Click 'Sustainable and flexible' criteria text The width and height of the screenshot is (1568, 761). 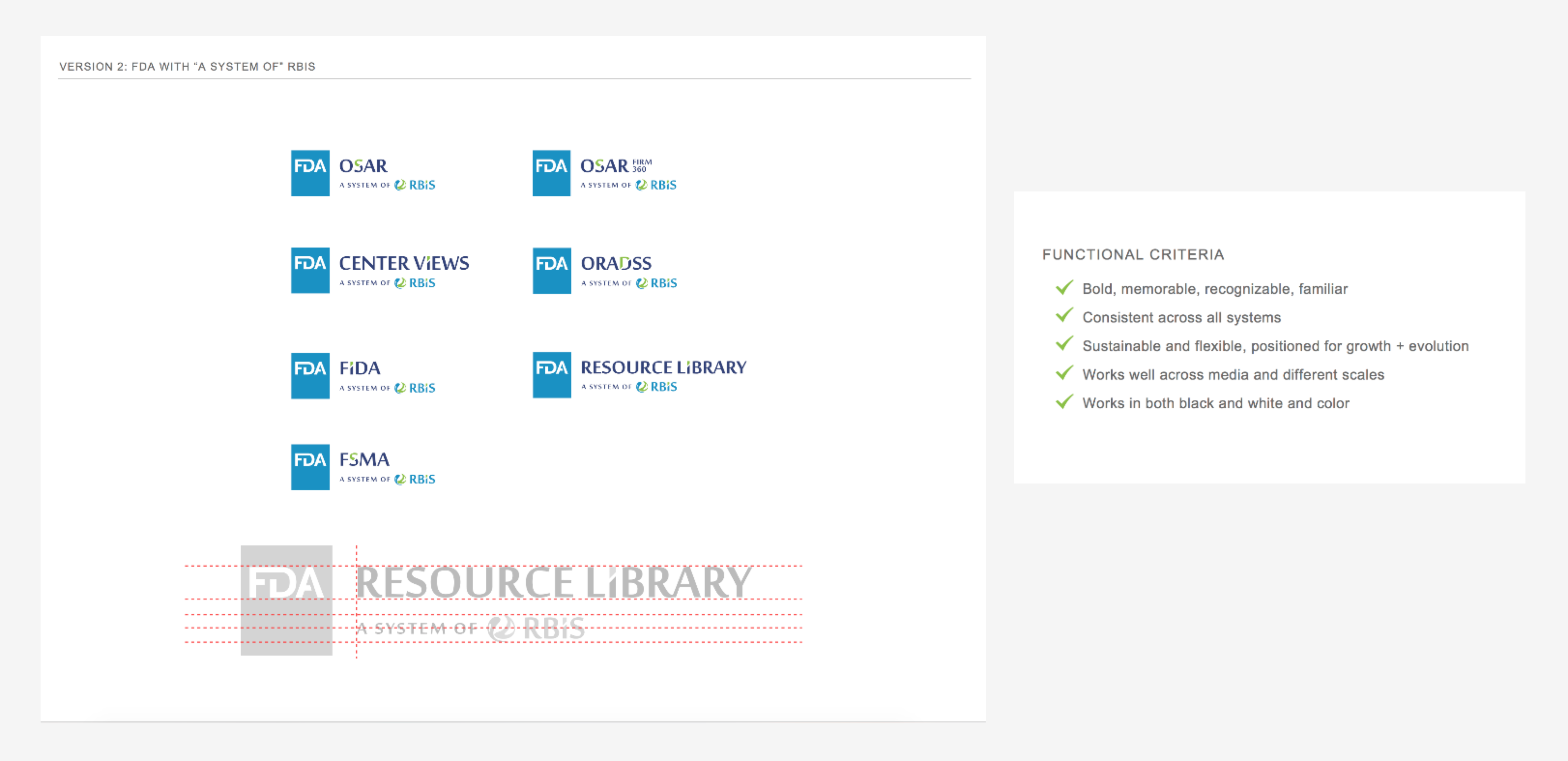pos(1275,346)
